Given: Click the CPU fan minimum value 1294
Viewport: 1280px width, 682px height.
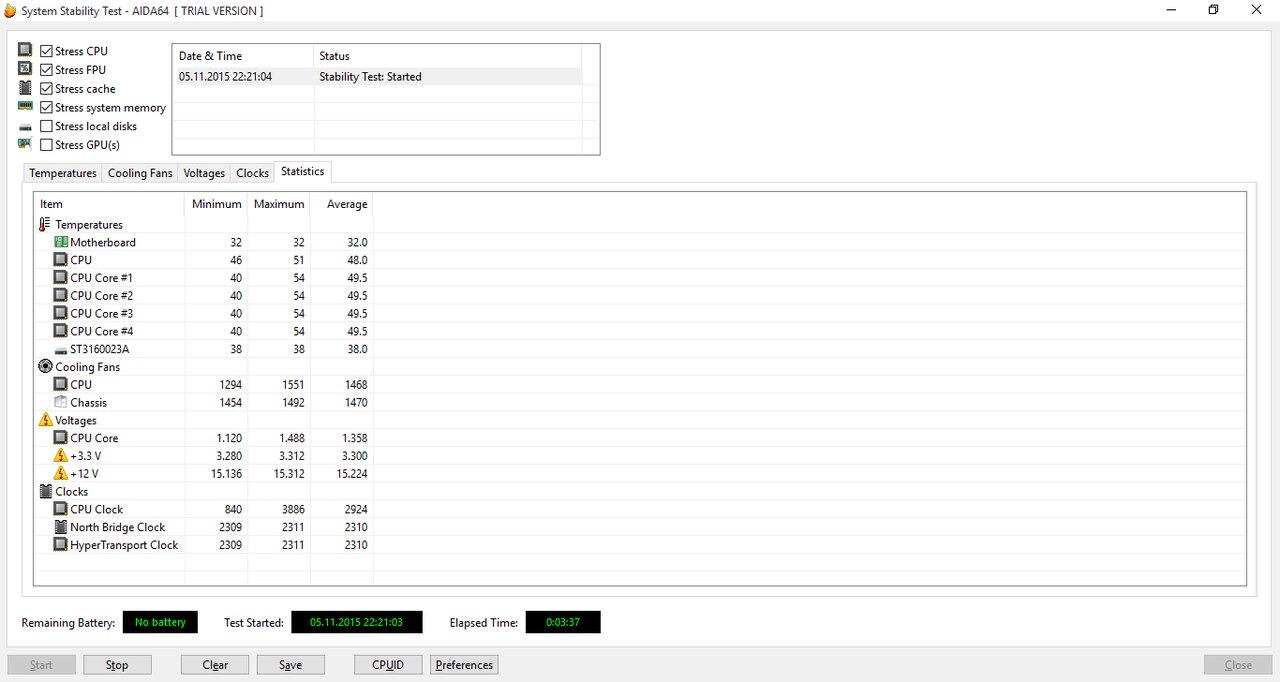Looking at the screenshot, I should pos(230,385).
